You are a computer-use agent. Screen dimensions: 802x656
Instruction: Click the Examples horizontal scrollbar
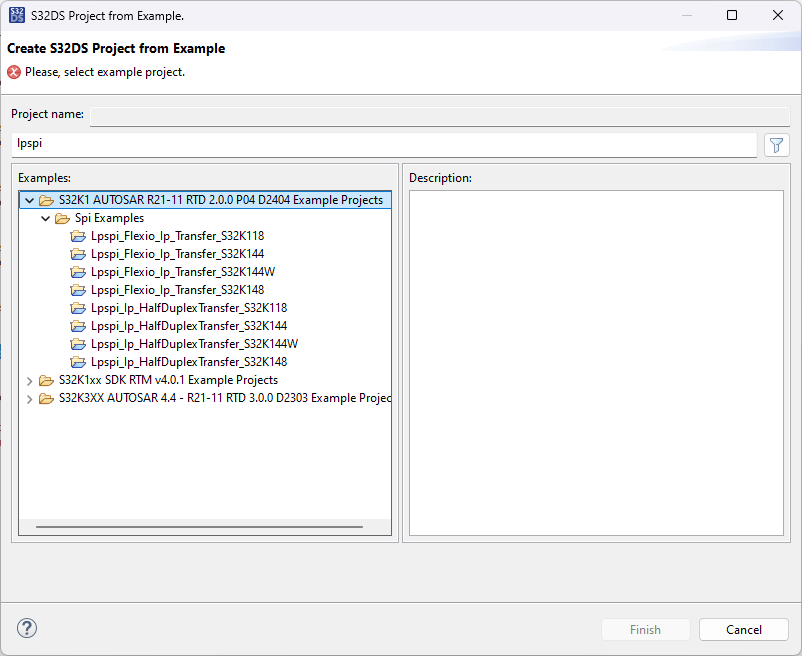pyautogui.click(x=199, y=527)
